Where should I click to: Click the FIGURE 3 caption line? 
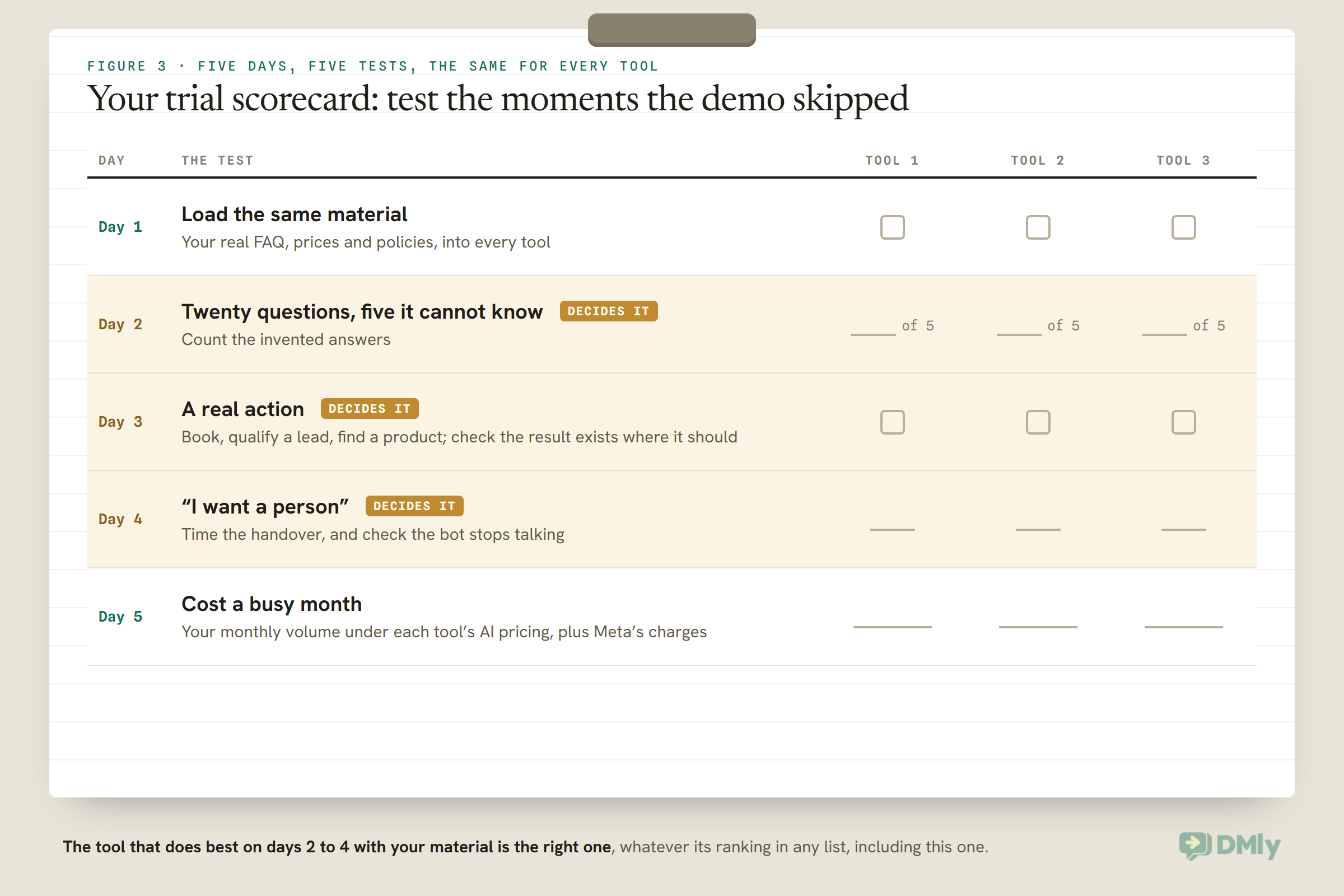(x=372, y=66)
